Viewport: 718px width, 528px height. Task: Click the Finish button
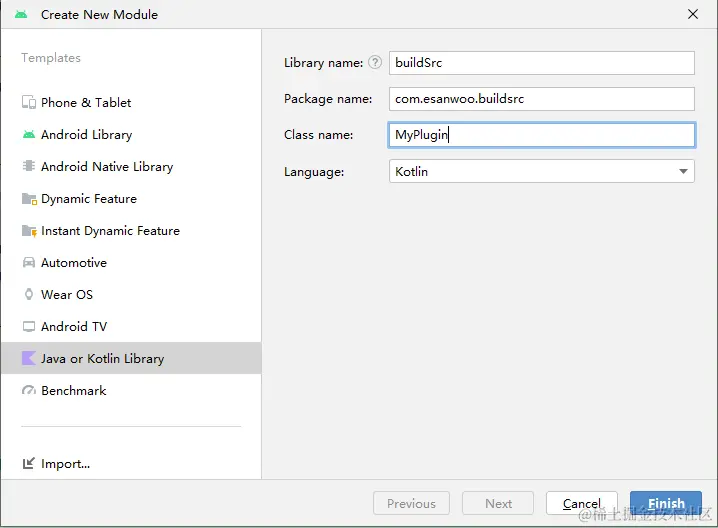666,503
